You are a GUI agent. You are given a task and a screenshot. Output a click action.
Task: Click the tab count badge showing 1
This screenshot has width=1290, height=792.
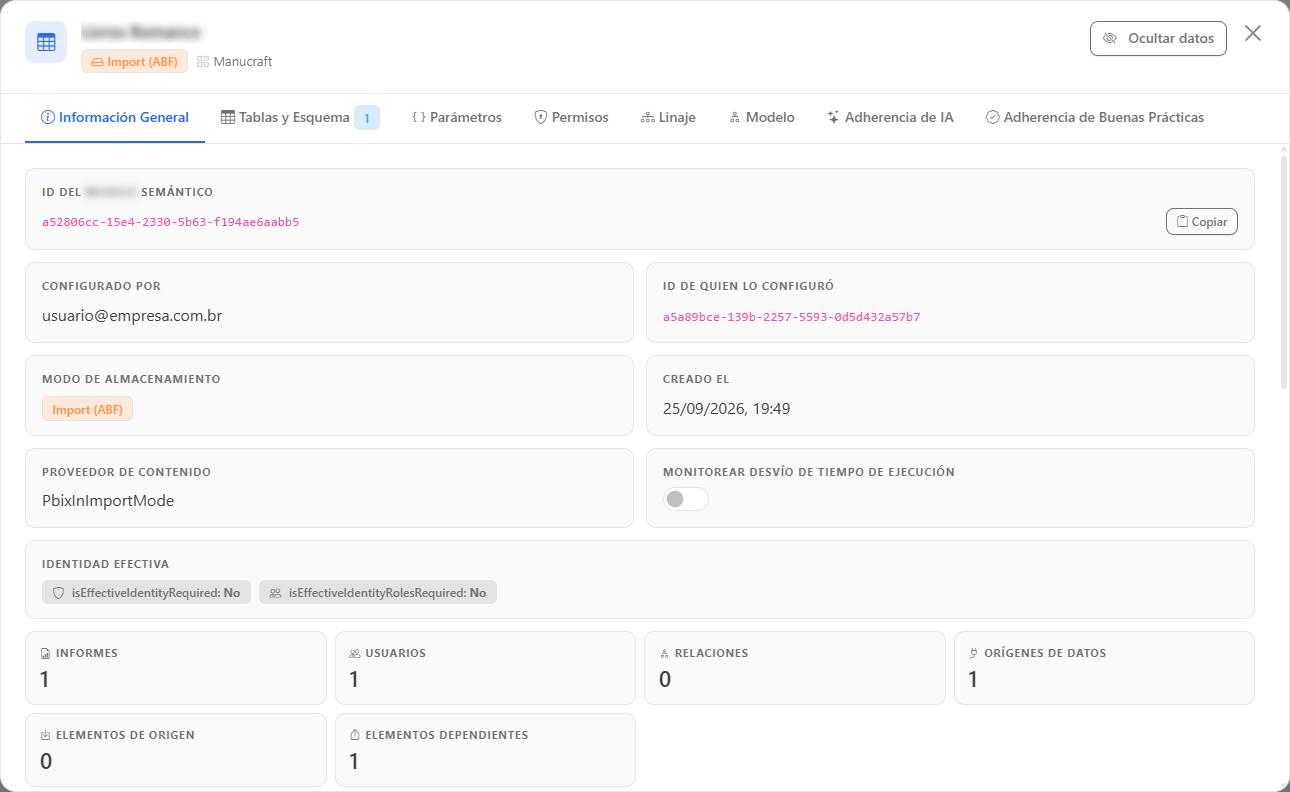coord(367,118)
